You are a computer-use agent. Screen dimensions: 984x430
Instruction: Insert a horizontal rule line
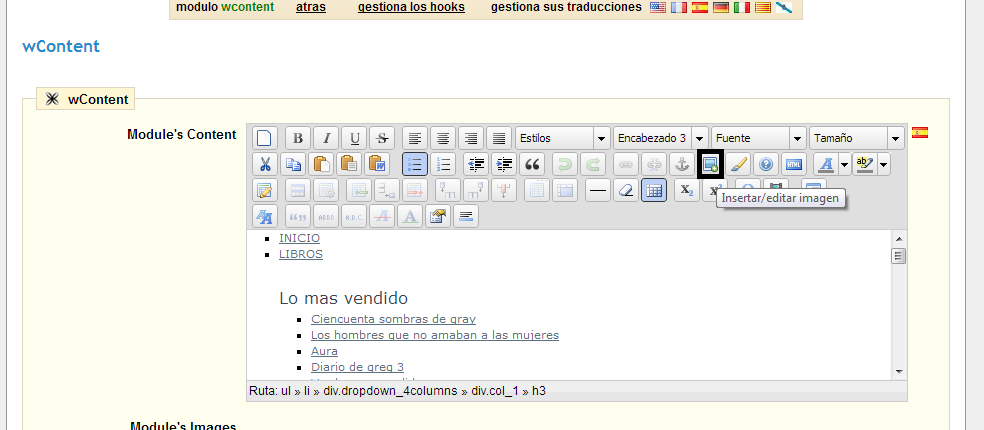pyautogui.click(x=599, y=190)
